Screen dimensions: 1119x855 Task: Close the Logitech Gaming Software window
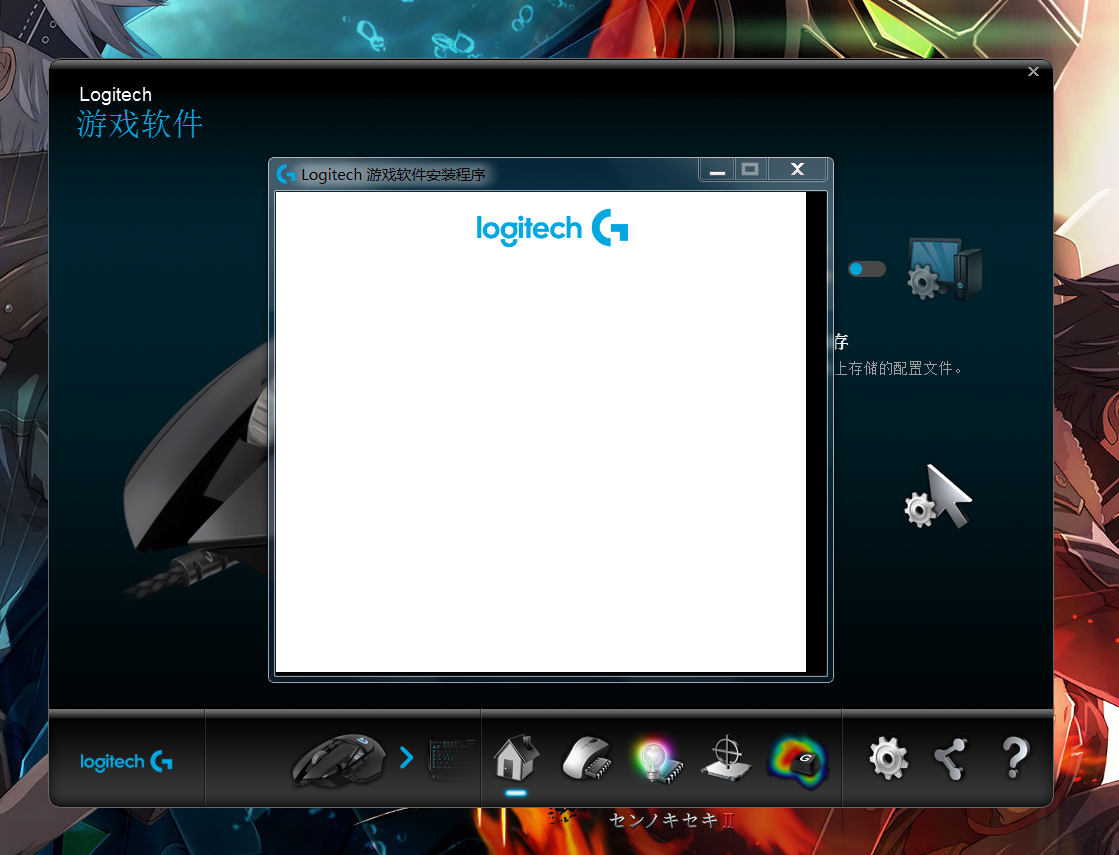point(1033,71)
